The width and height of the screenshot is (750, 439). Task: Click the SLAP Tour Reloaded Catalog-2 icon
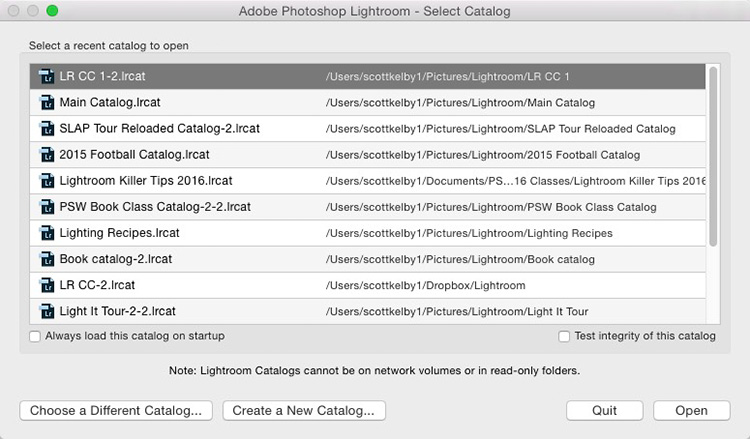tap(47, 129)
